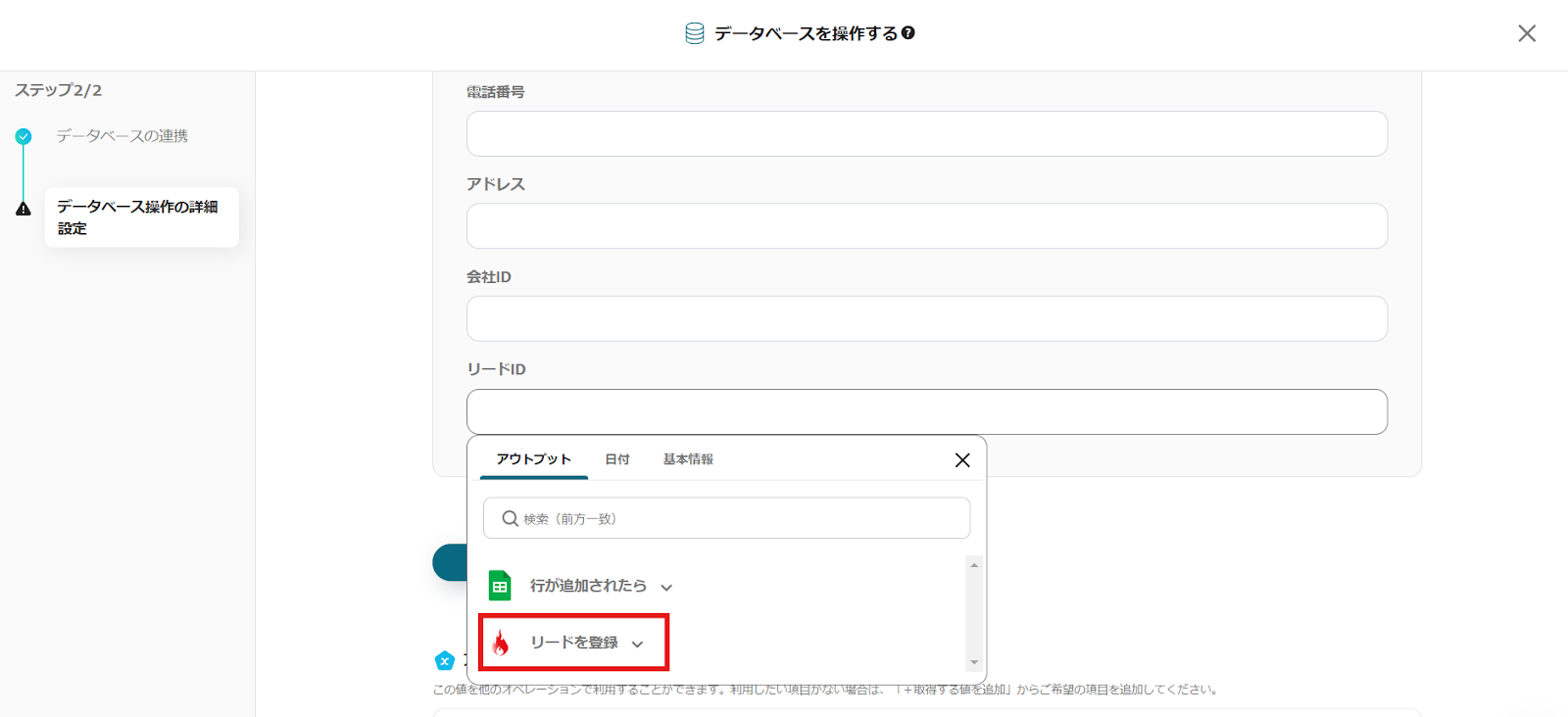Select the アウトプット tab
The width and height of the screenshot is (1568, 717).
533,459
